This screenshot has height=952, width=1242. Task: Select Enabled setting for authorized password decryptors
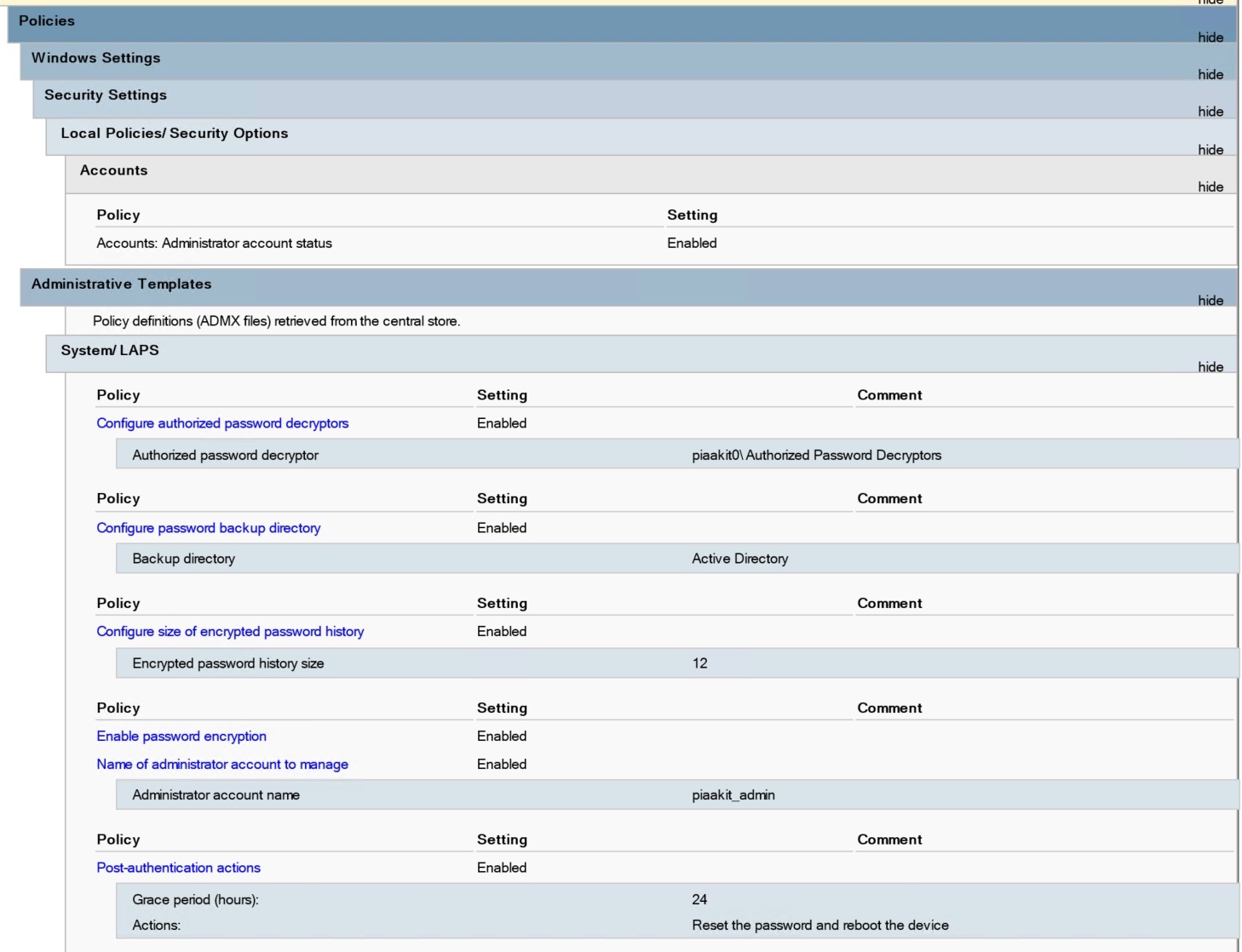point(502,423)
